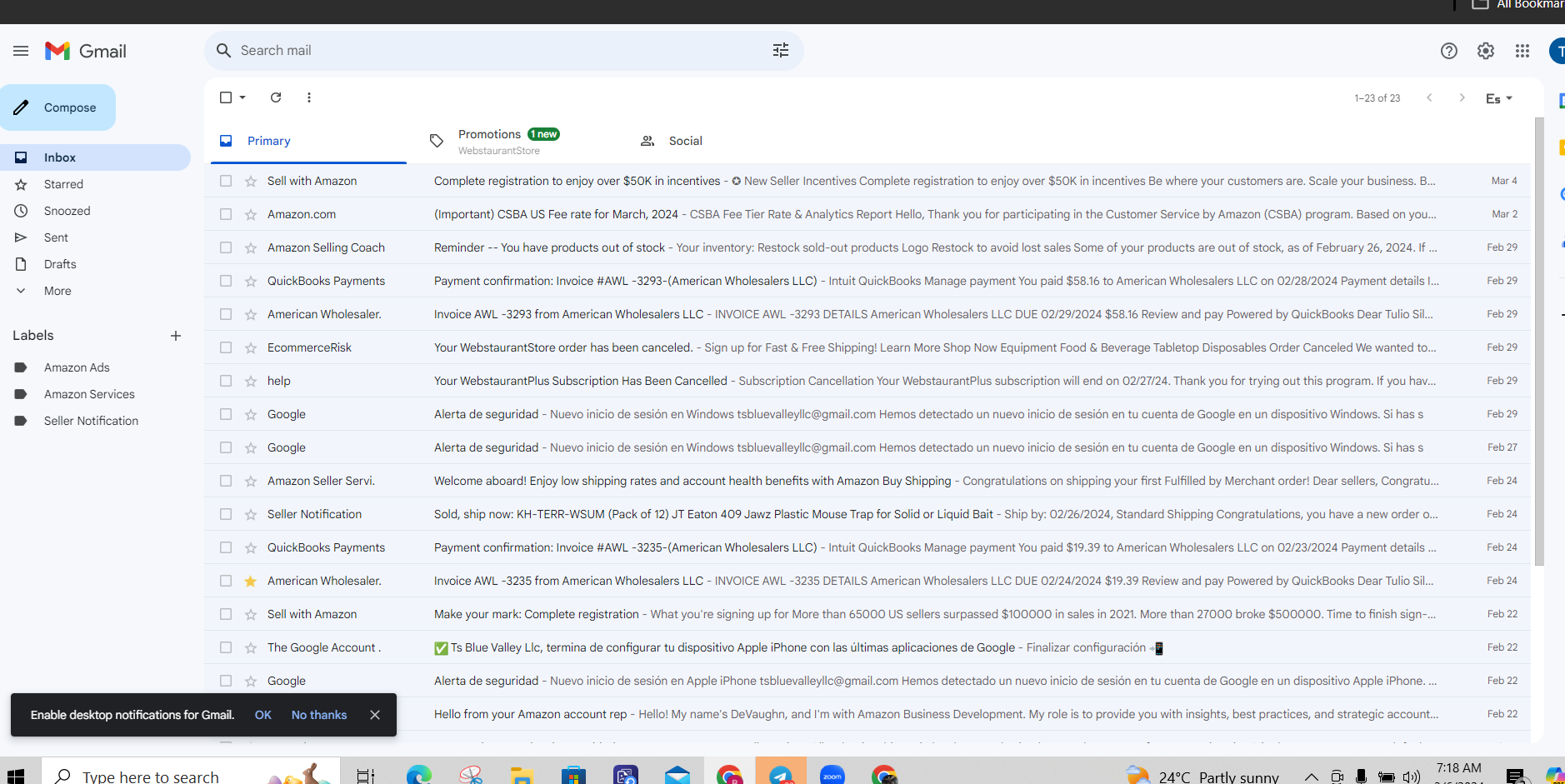Screen dimensions: 1565x784
Task: Open the Google apps grid
Action: pyautogui.click(x=1522, y=51)
